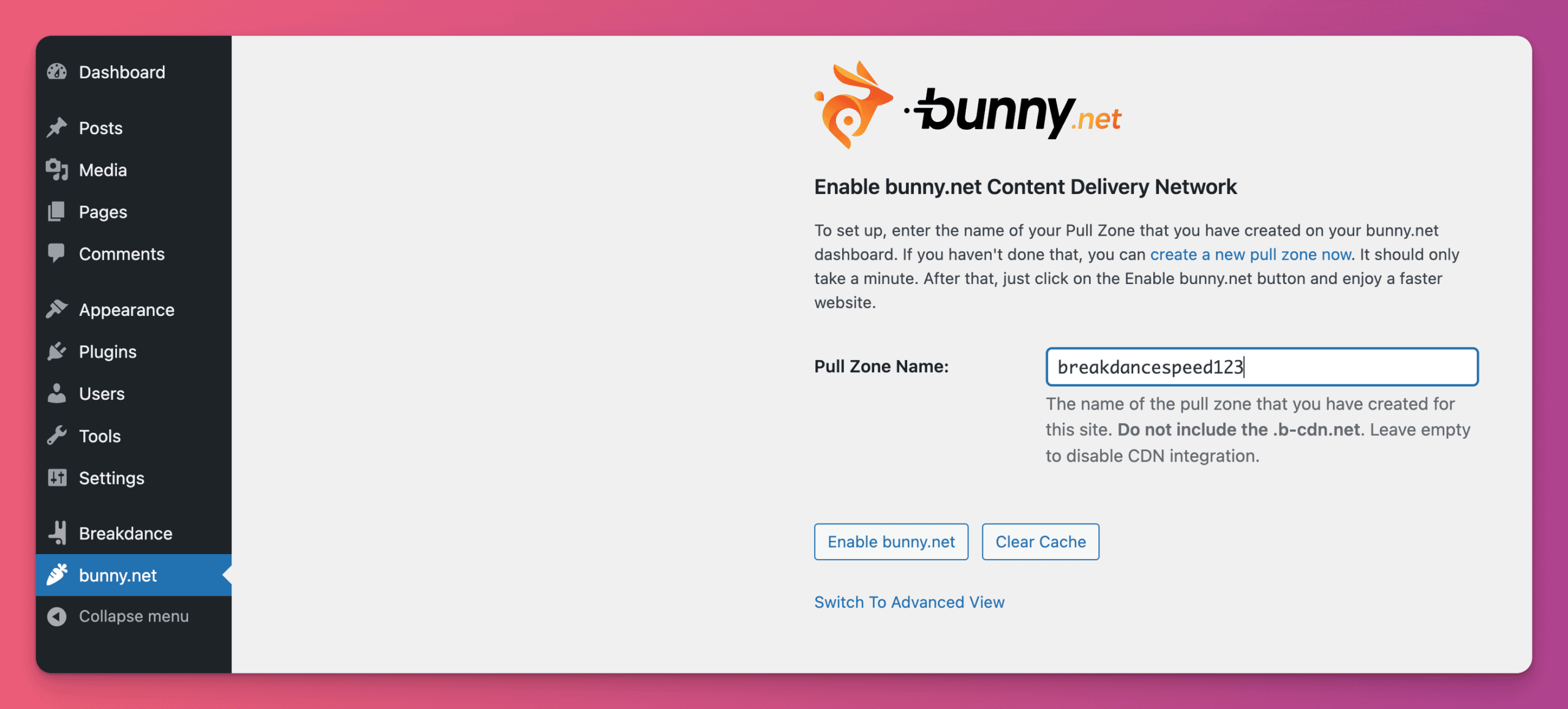Select the bunny.net menu label
The image size is (1568, 709).
[x=118, y=576]
